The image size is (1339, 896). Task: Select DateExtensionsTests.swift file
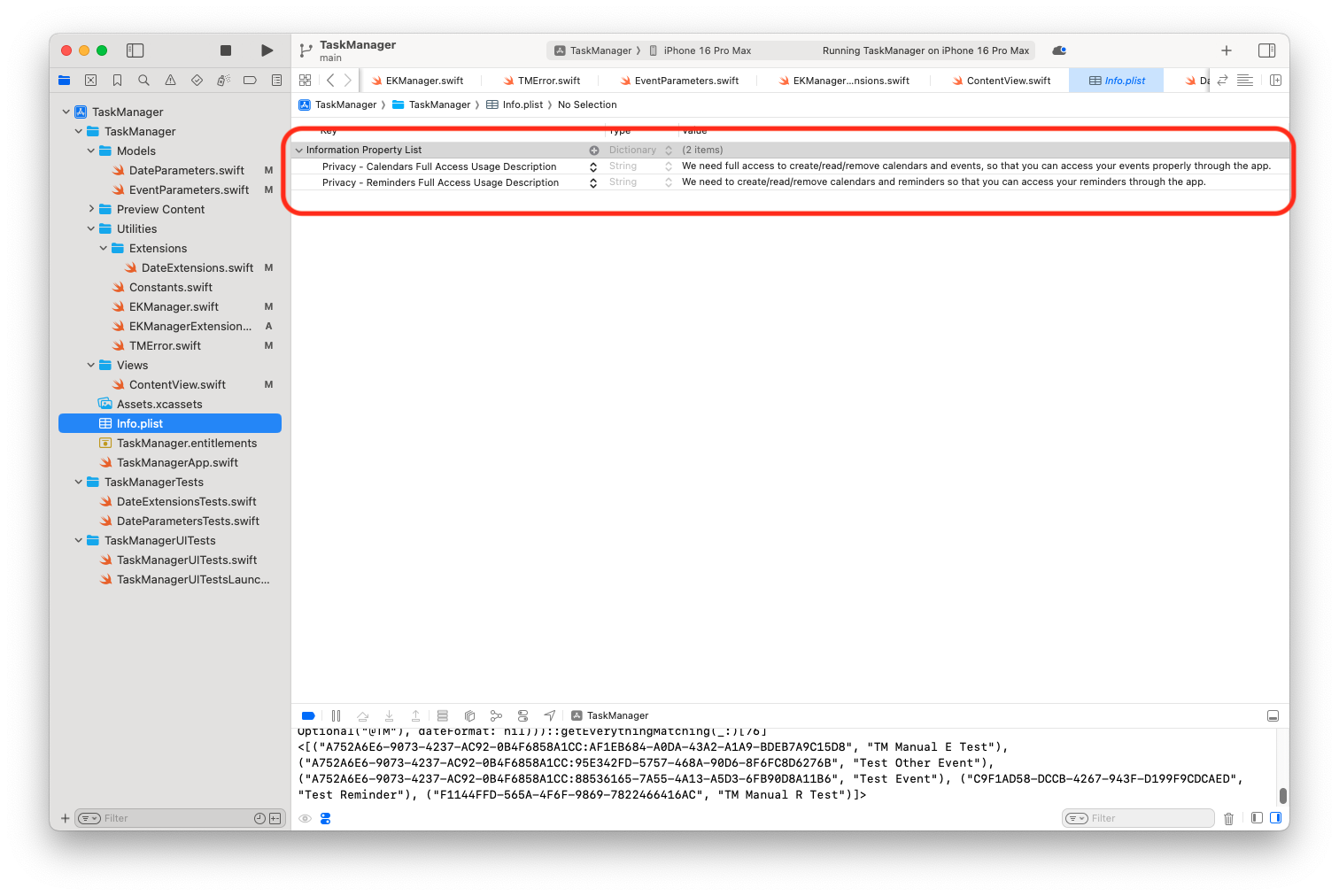point(186,501)
